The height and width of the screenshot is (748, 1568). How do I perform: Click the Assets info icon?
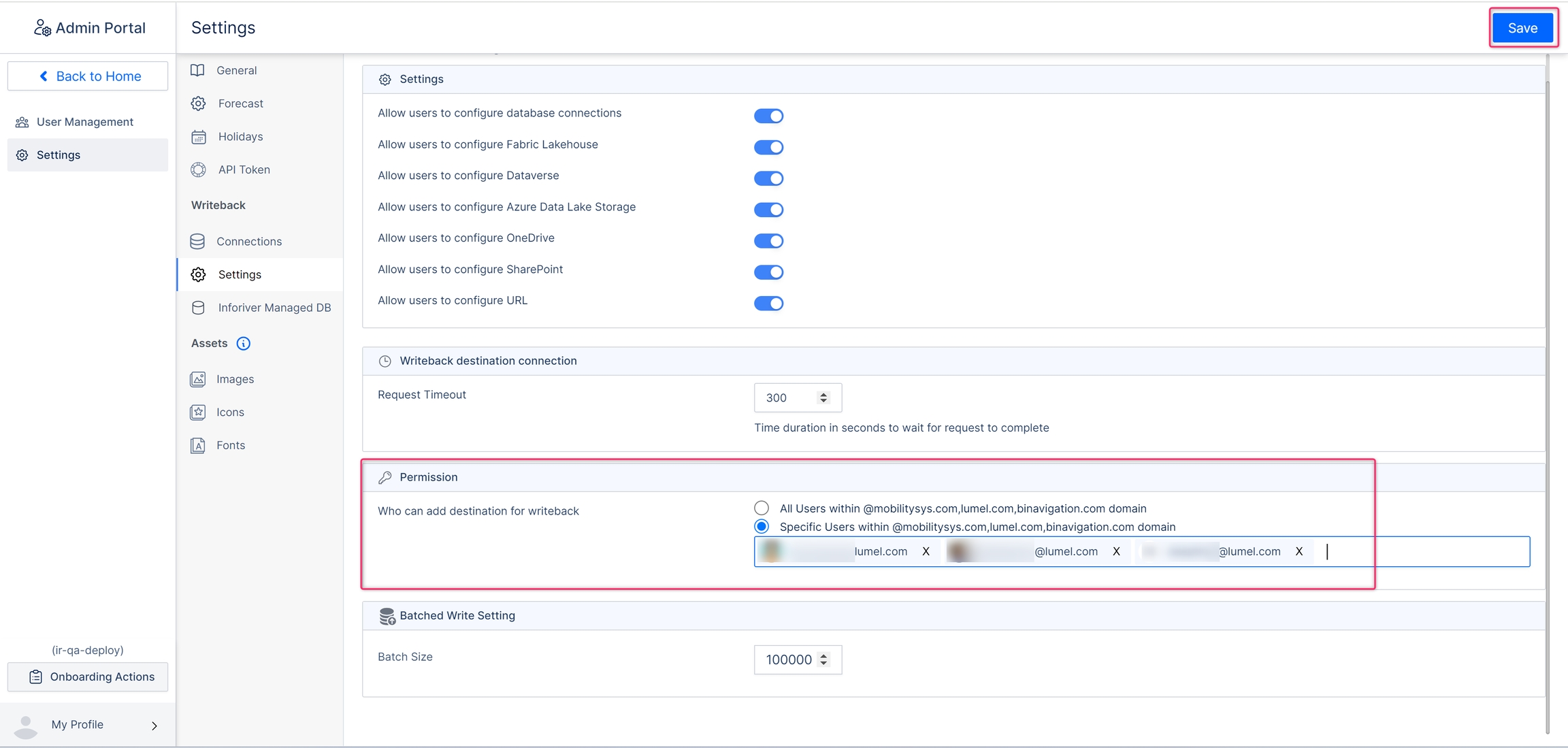click(243, 344)
